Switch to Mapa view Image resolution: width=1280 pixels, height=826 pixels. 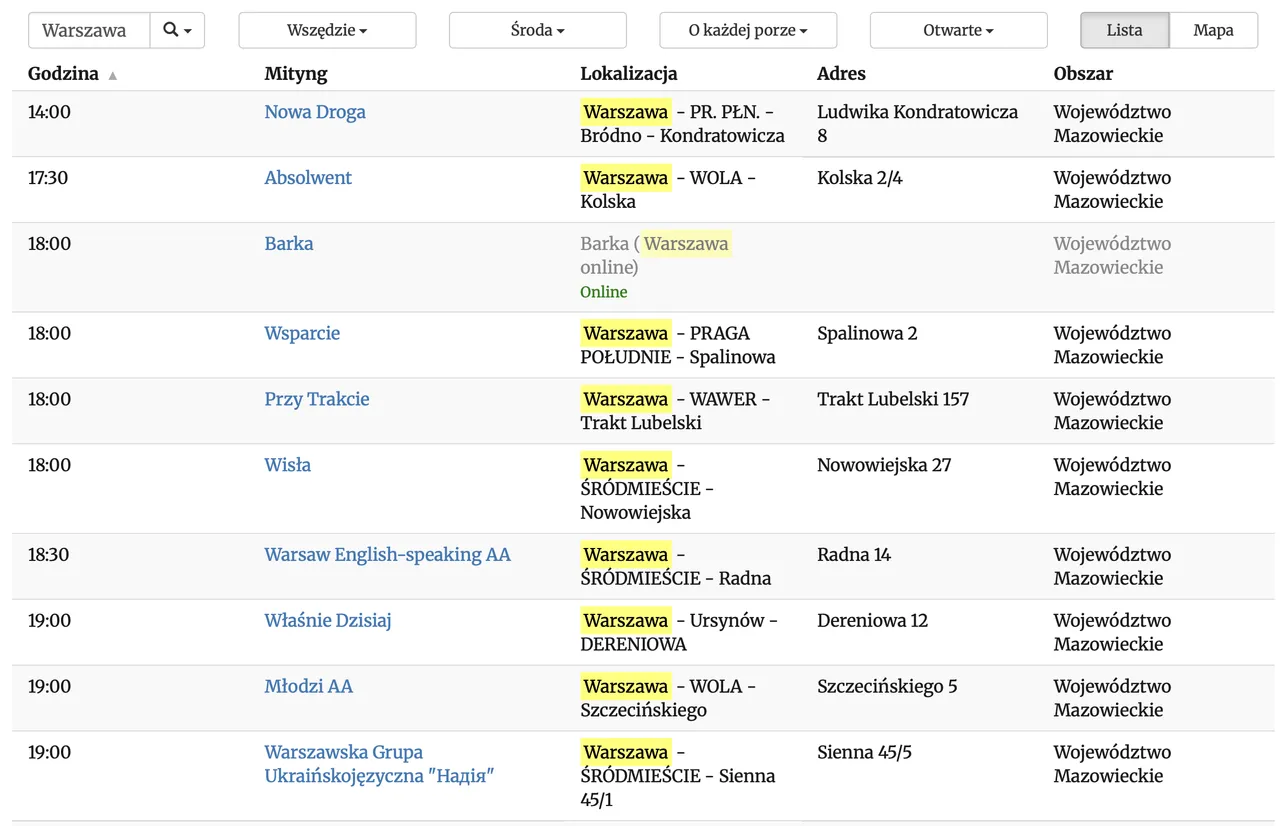tap(1213, 30)
